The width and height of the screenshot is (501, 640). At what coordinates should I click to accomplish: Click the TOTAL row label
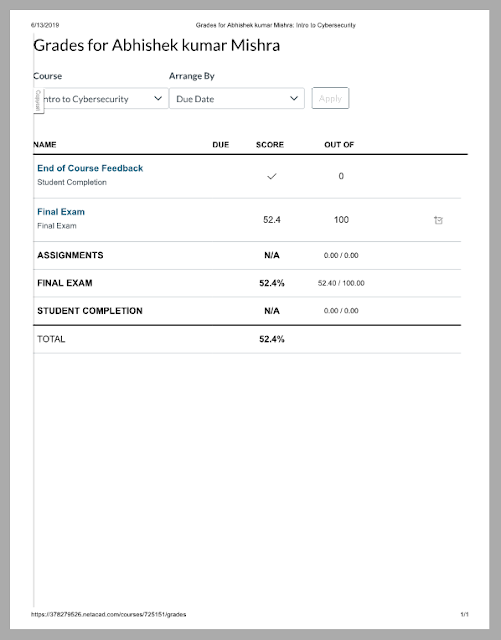51,339
